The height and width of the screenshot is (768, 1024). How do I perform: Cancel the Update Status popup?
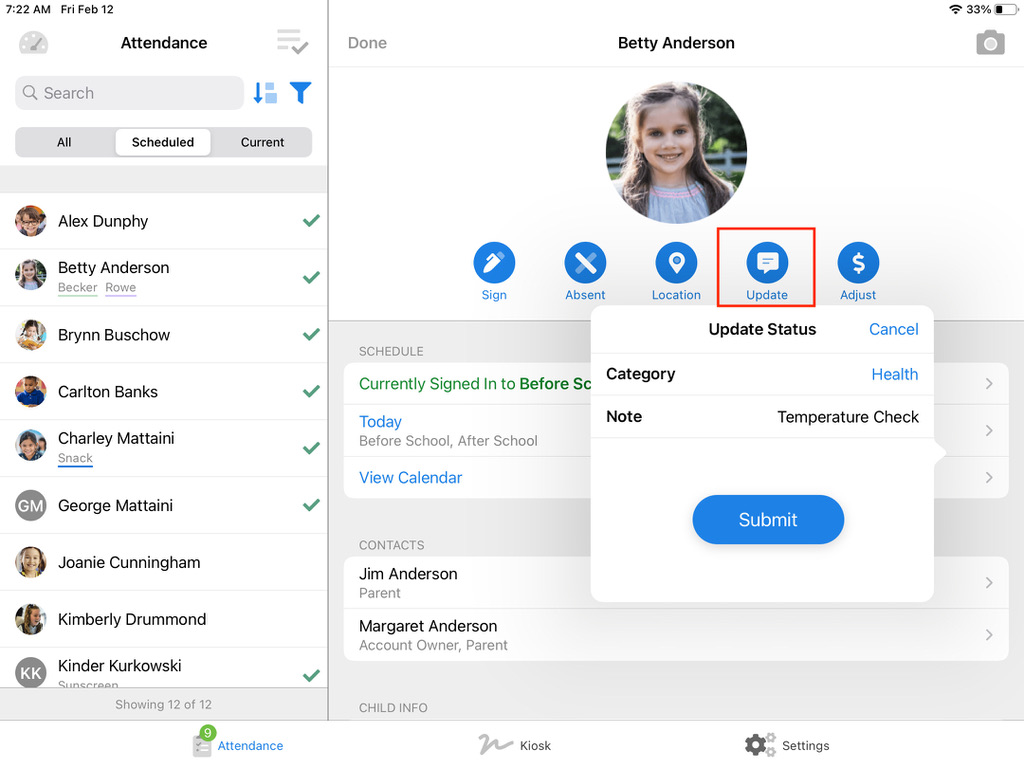[893, 329]
